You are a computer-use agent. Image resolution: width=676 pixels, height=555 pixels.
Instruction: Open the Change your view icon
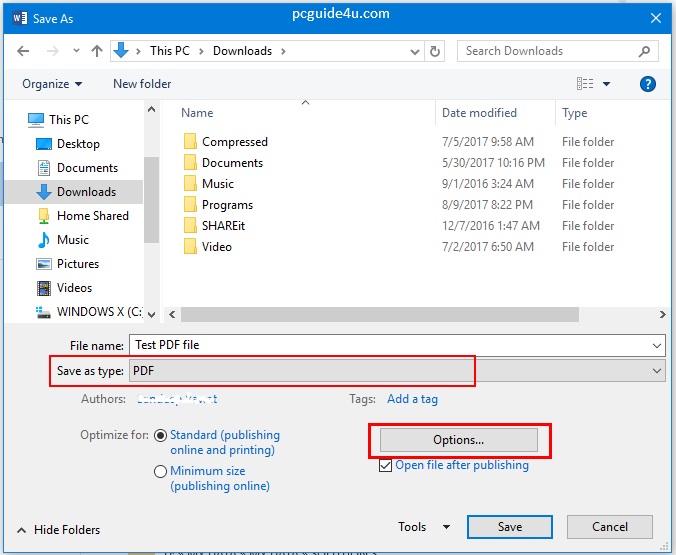coord(586,84)
